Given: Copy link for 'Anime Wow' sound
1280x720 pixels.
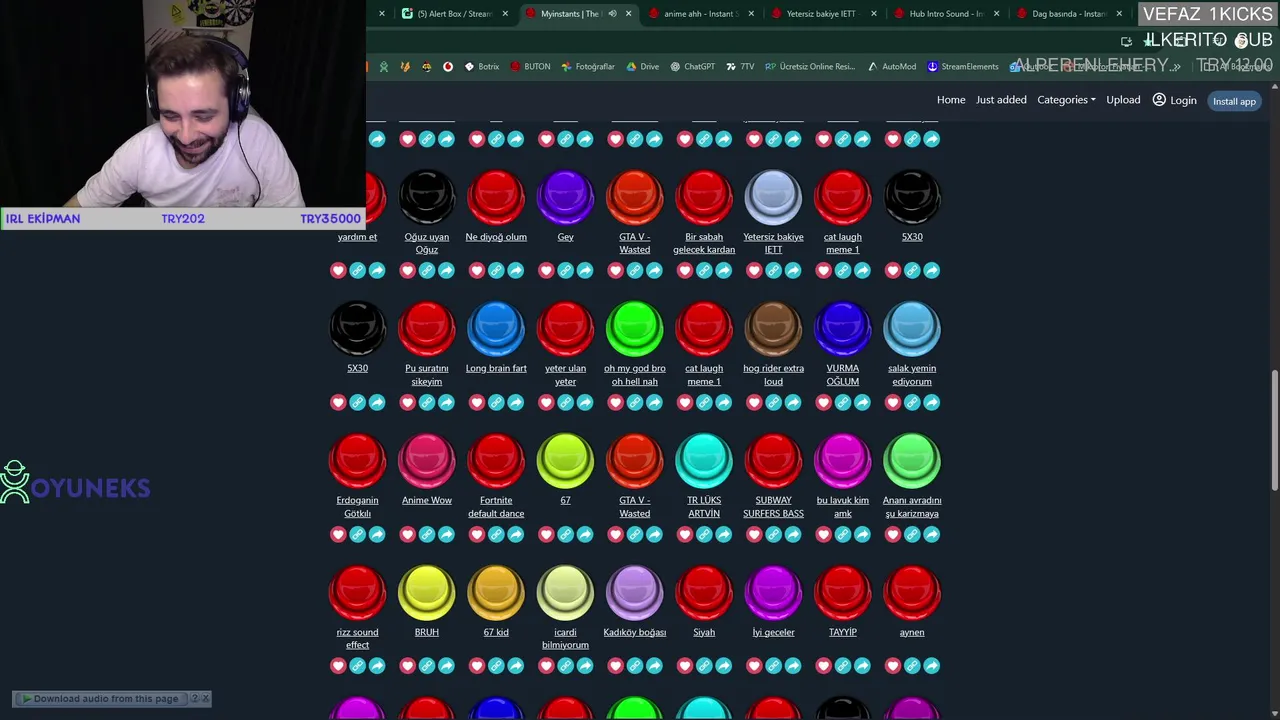Looking at the screenshot, I should 427,534.
